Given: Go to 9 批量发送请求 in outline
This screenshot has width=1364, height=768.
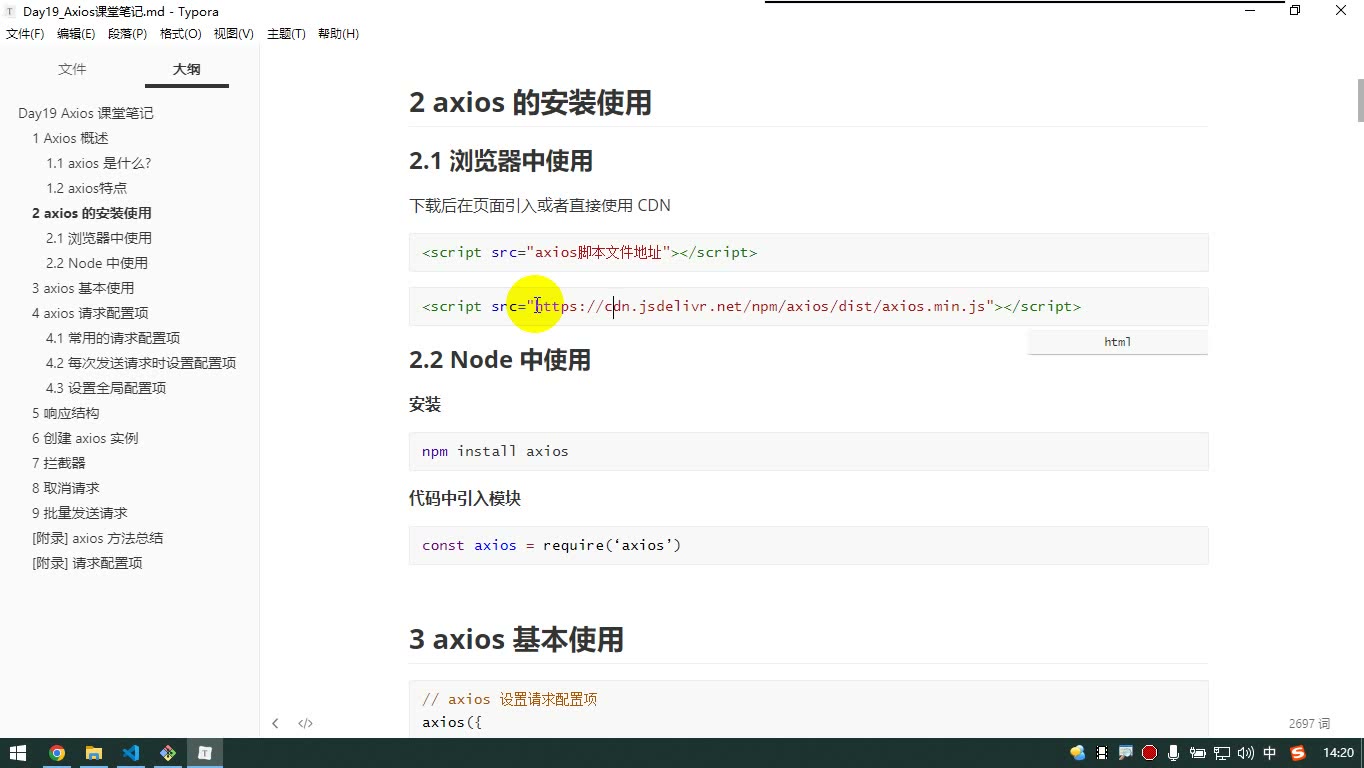Looking at the screenshot, I should (x=80, y=513).
